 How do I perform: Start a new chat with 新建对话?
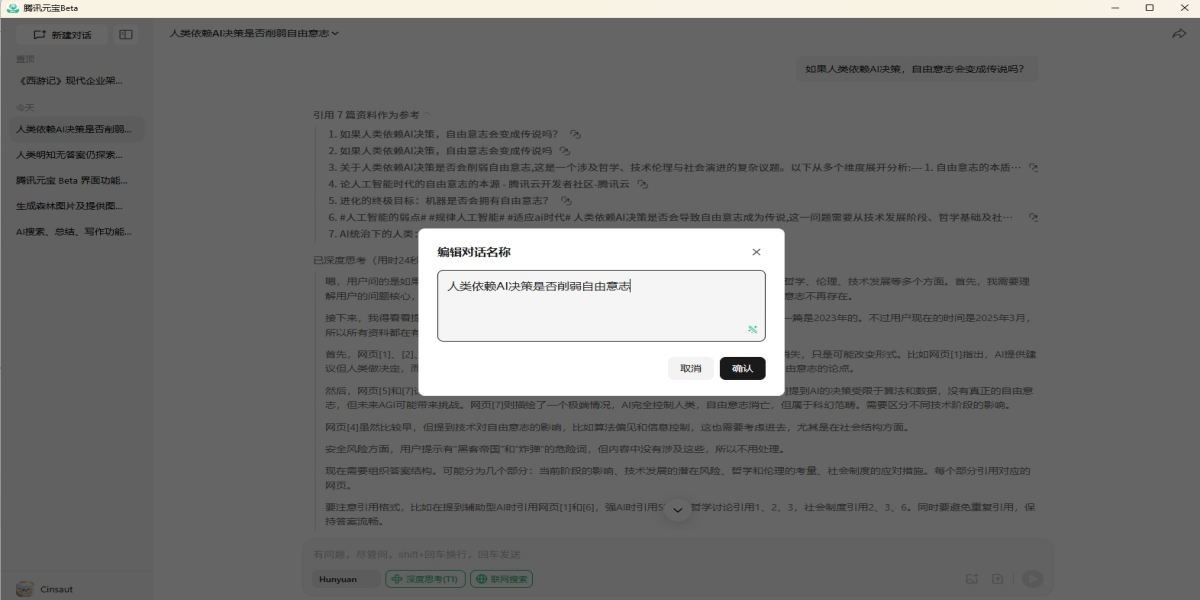pyautogui.click(x=62, y=35)
